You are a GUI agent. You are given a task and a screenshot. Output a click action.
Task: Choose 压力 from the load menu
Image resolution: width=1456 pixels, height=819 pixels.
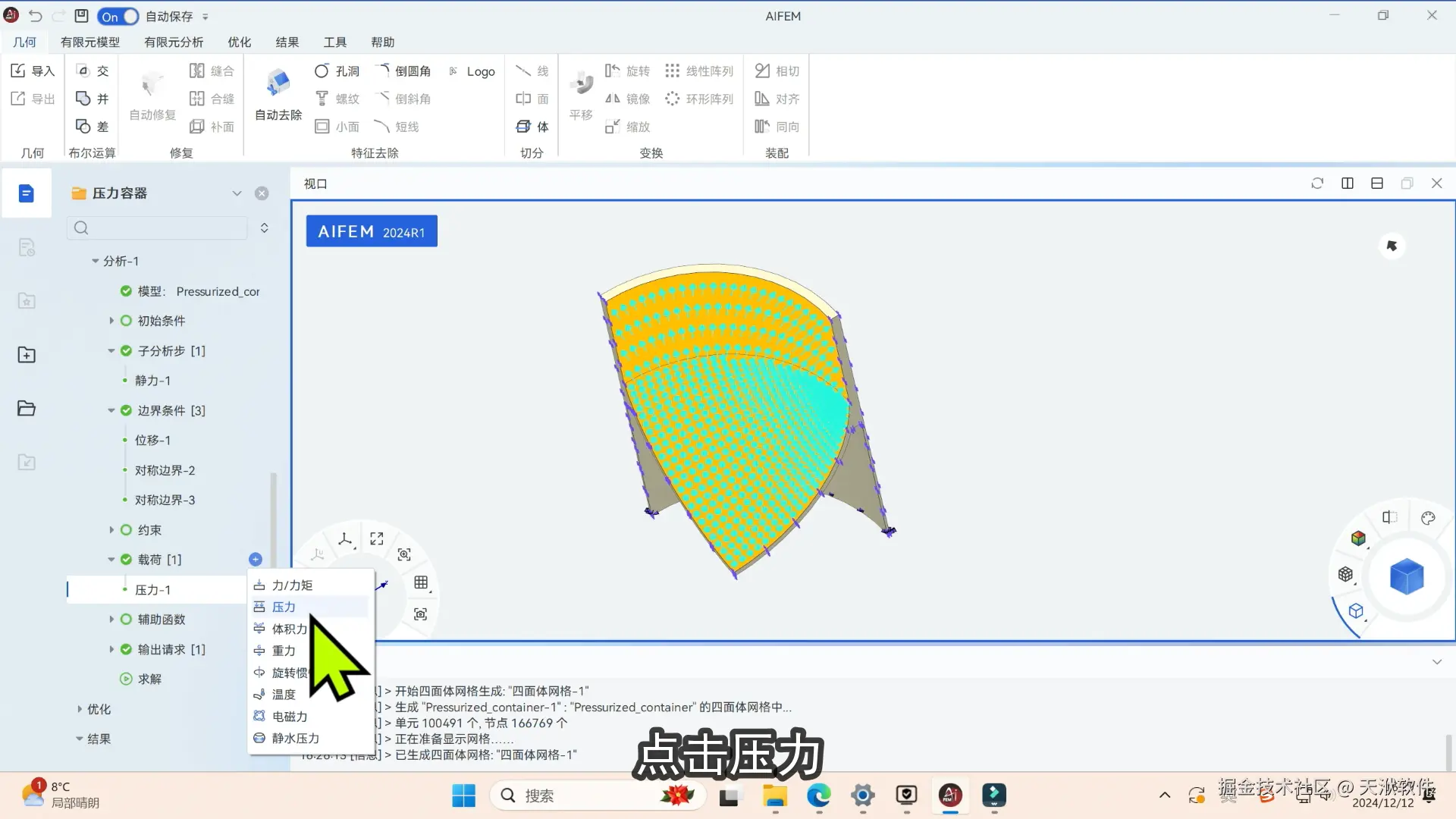[284, 607]
